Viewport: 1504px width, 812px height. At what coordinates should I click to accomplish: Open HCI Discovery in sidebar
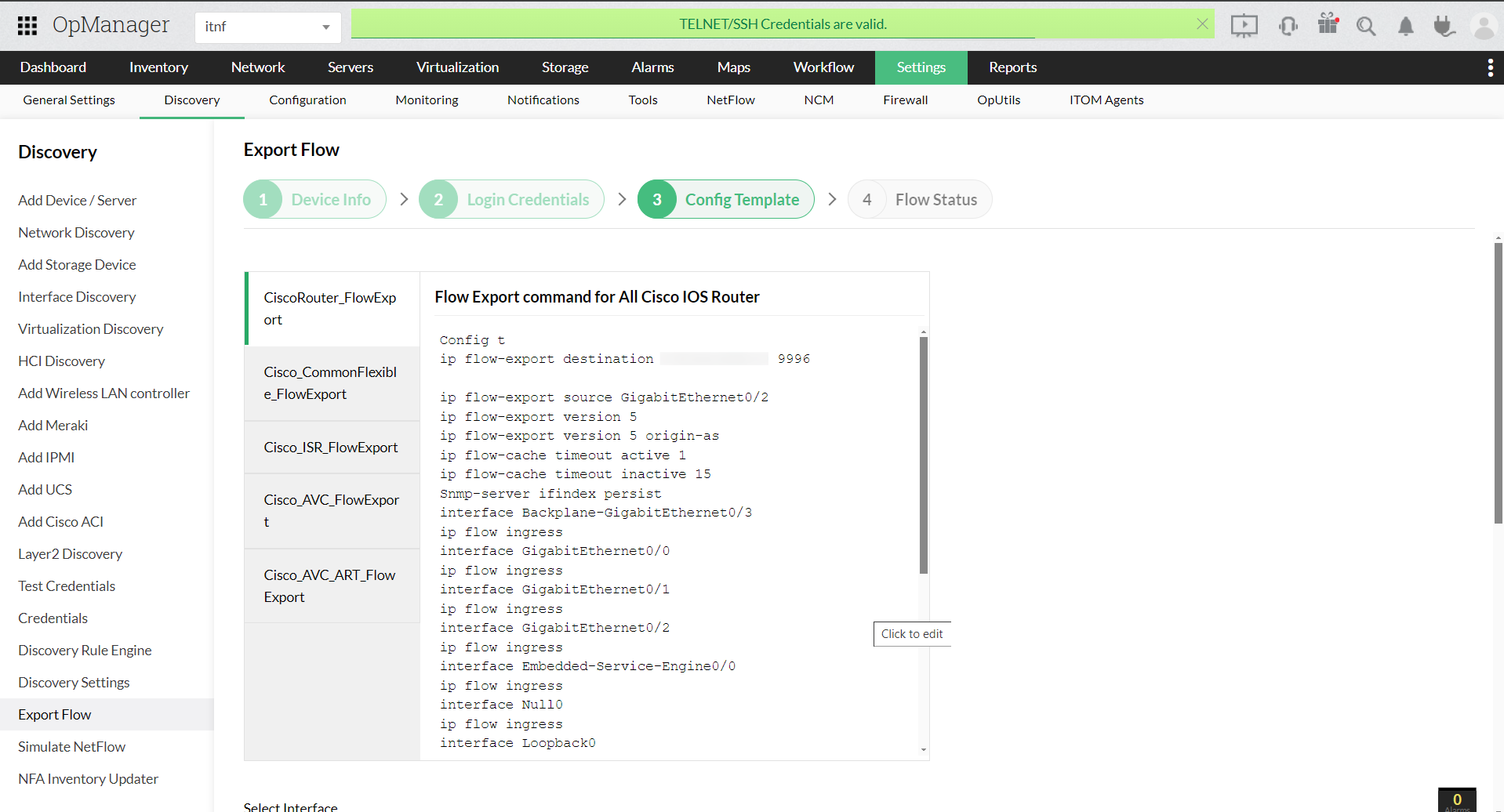61,361
